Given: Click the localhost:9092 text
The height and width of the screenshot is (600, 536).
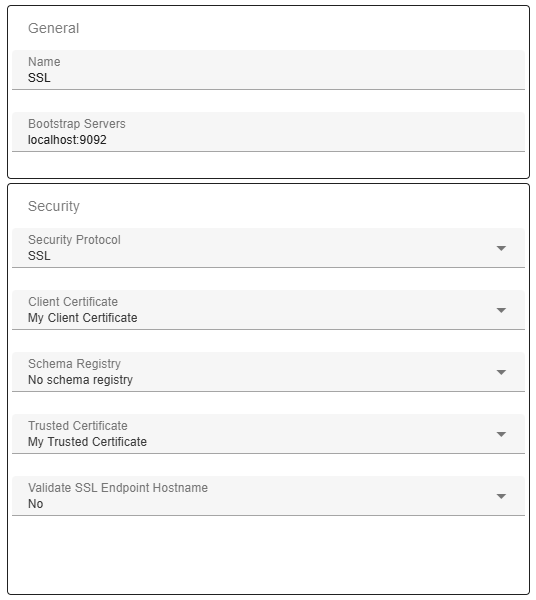Looking at the screenshot, I should pyautogui.click(x=67, y=140).
